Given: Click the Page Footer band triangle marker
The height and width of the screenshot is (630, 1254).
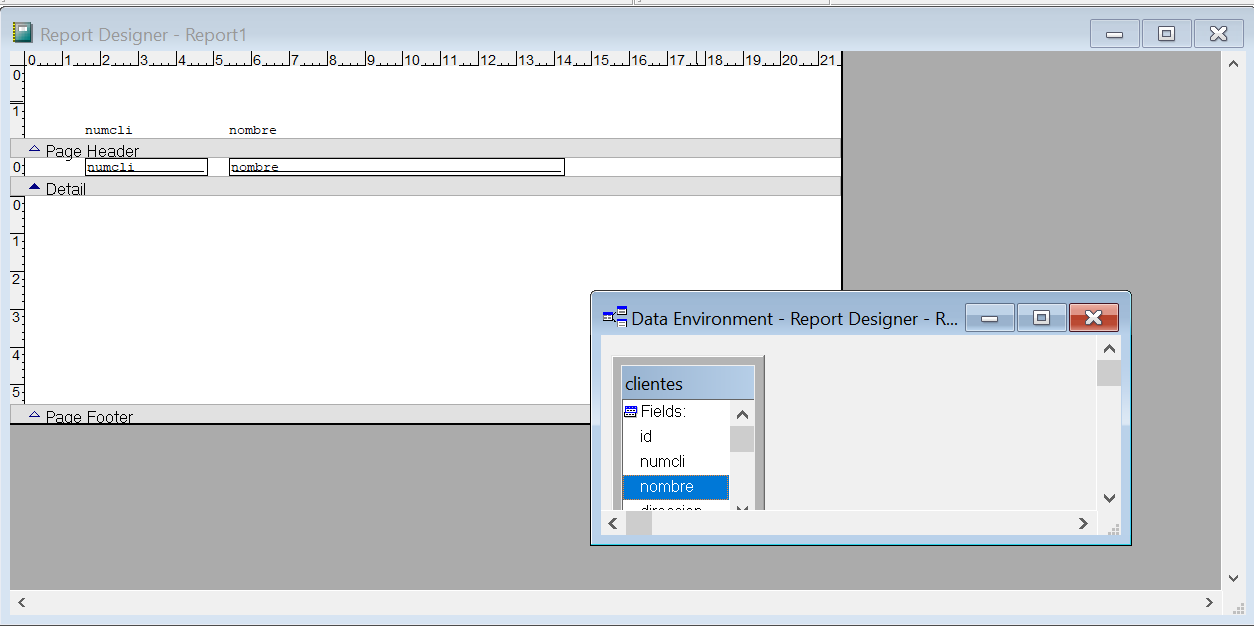Looking at the screenshot, I should tap(34, 415).
